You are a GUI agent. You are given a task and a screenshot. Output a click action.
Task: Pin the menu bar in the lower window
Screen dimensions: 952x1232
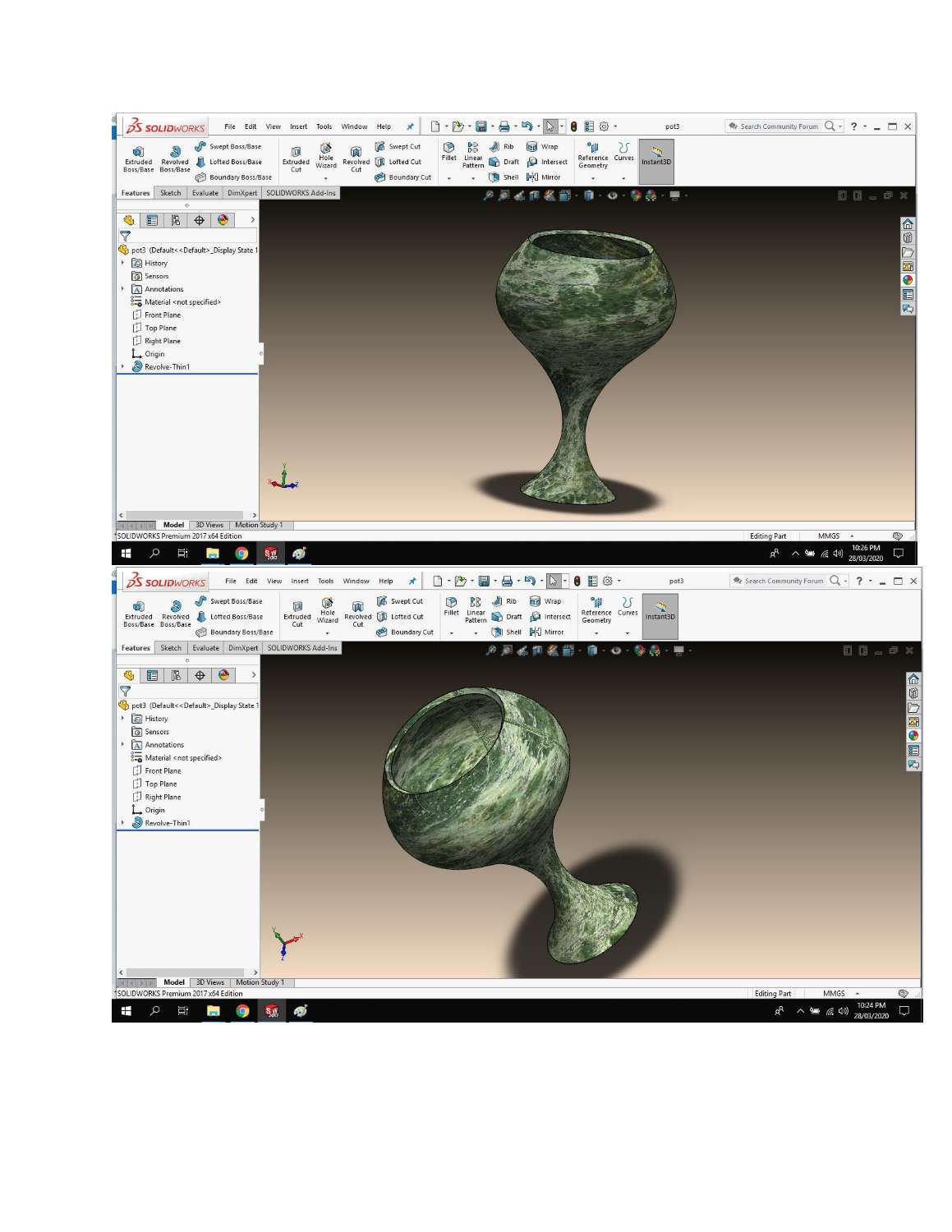pyautogui.click(x=412, y=582)
